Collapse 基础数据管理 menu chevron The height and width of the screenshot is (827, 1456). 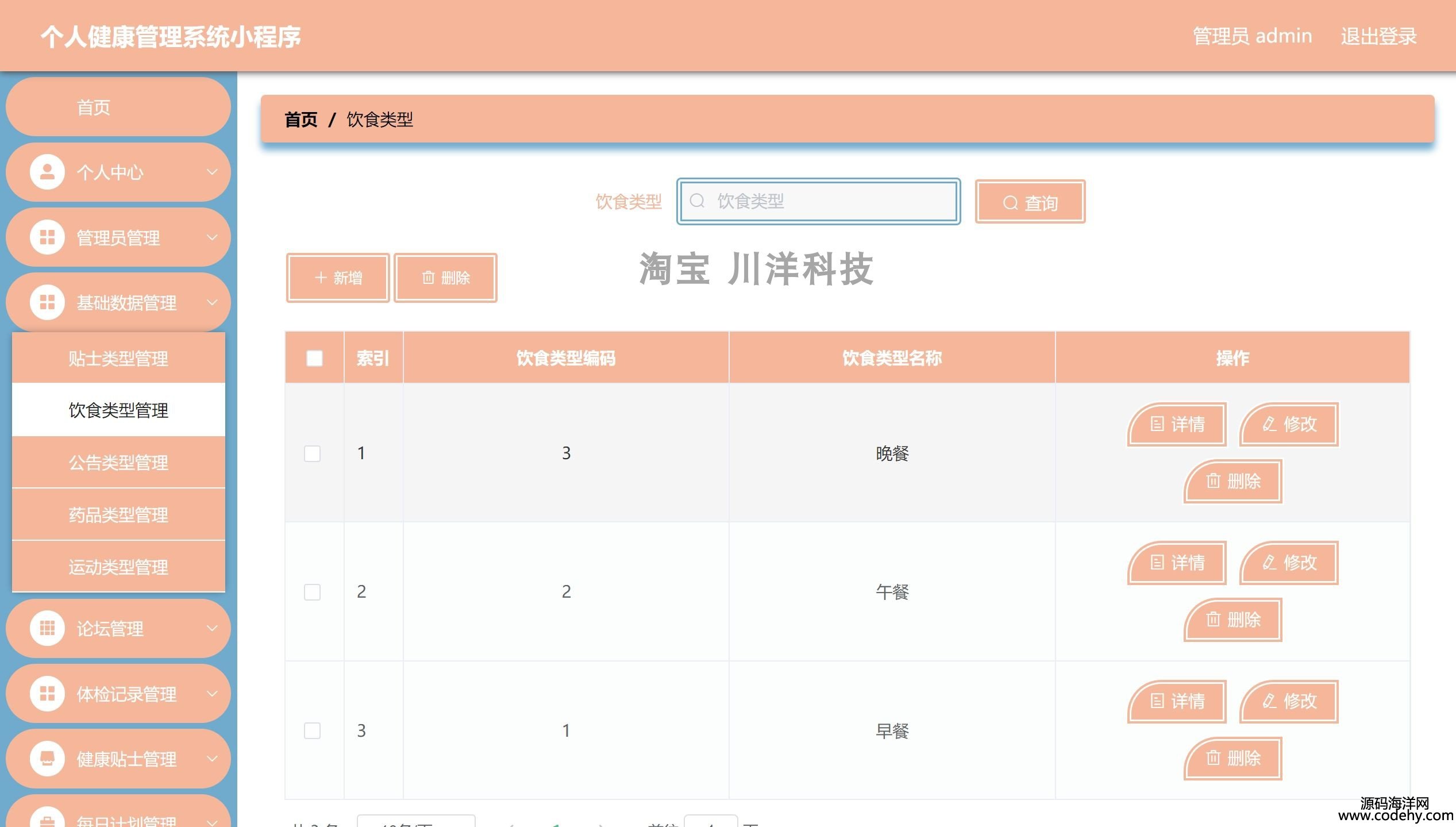(212, 302)
